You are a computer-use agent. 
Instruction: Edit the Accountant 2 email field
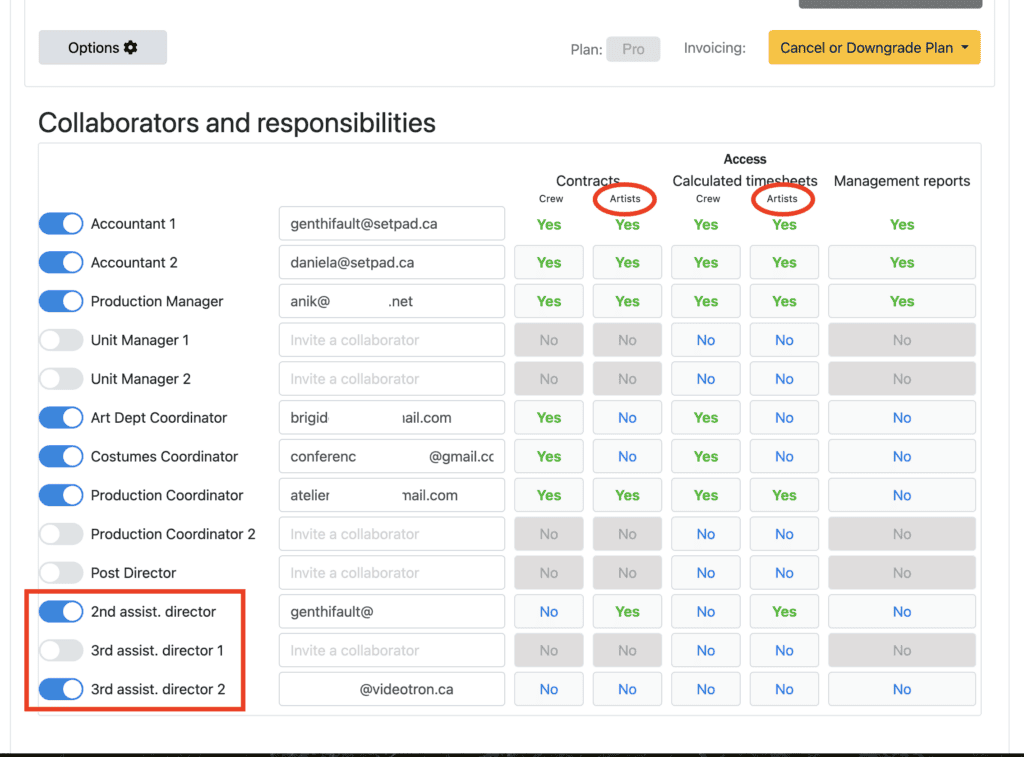pyautogui.click(x=391, y=263)
